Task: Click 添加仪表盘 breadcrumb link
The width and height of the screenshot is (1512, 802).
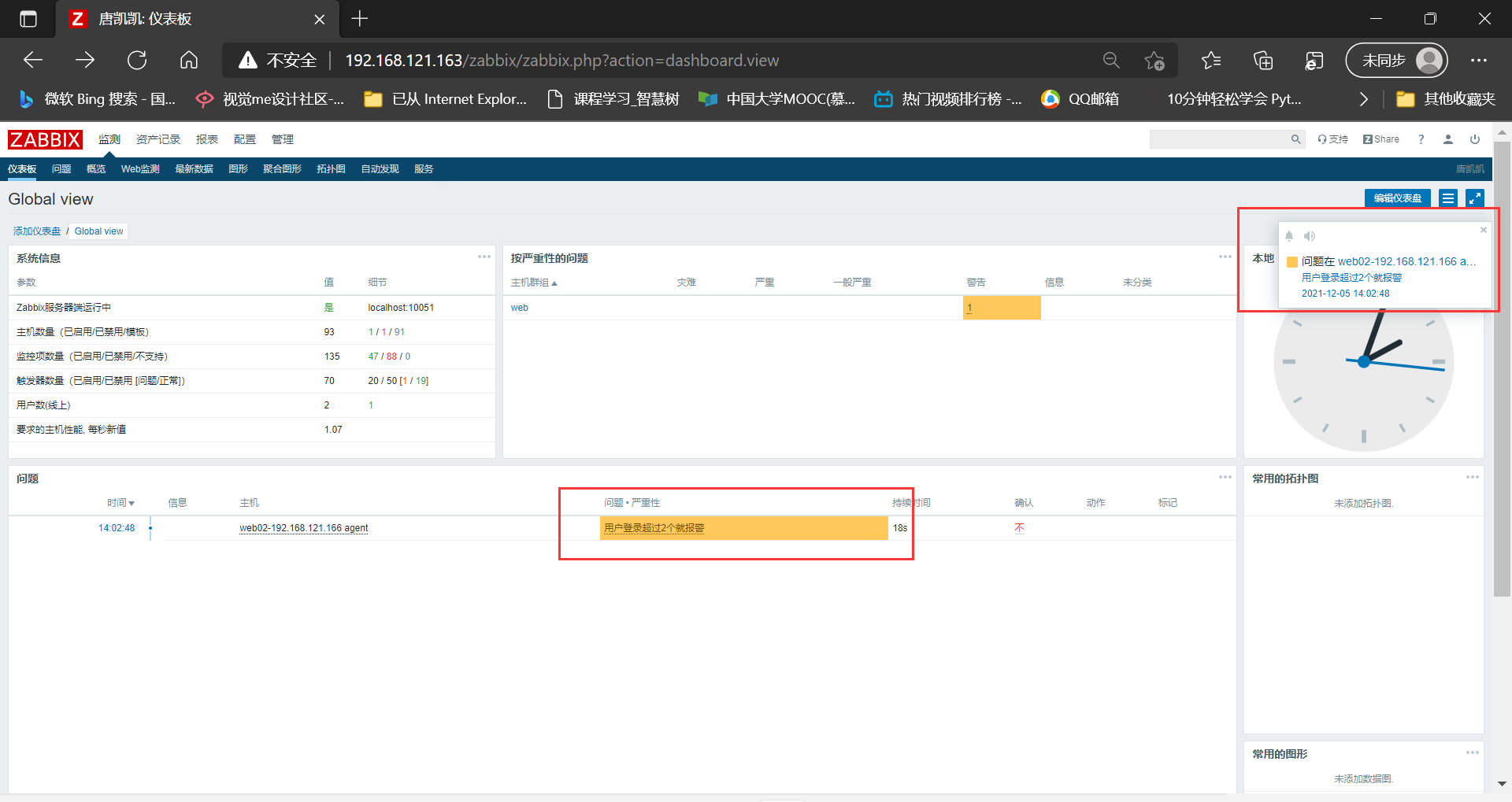Action: click(37, 231)
